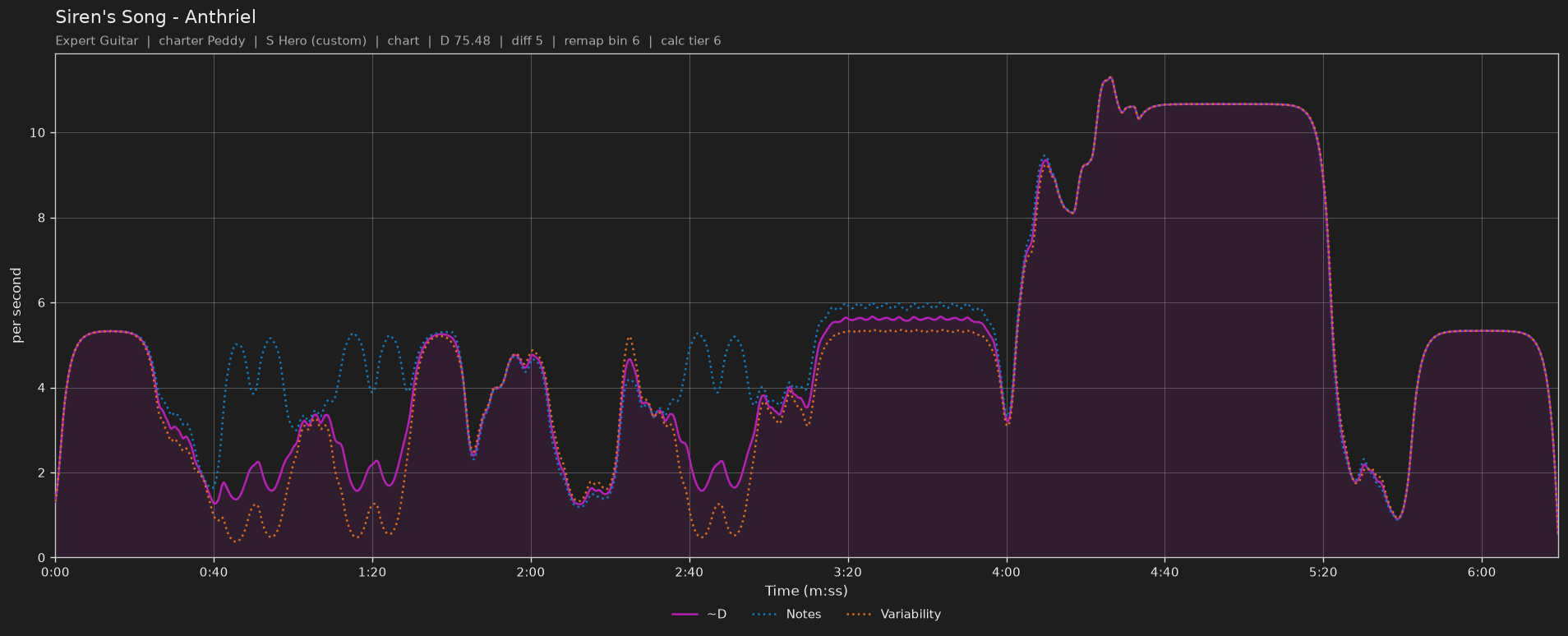Click the y-axis tick label 2
This screenshot has height=636, width=1568.
pos(44,473)
